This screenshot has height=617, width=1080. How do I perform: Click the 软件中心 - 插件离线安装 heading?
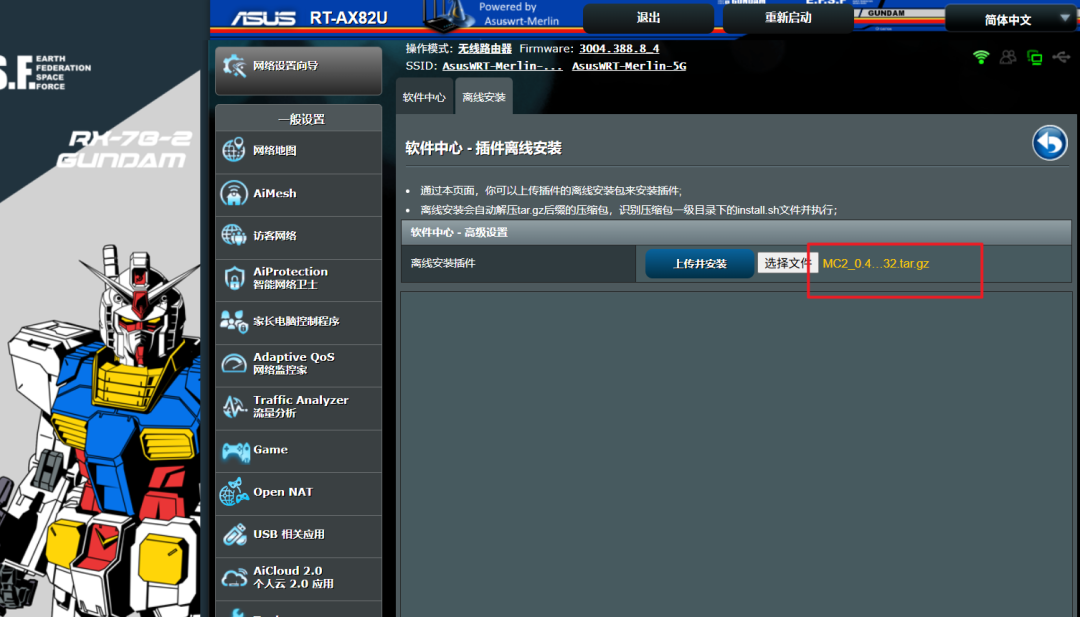483,148
